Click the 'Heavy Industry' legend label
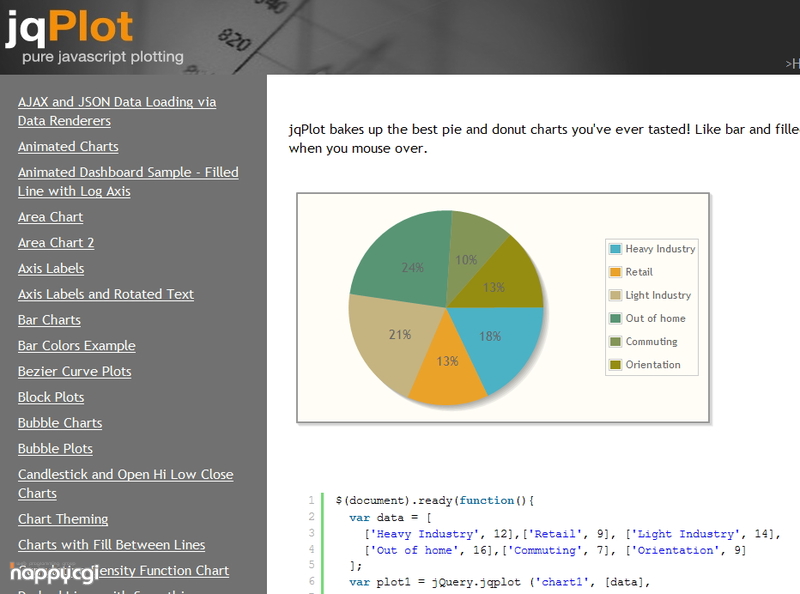Viewport: 800px width, 594px height. [660, 249]
